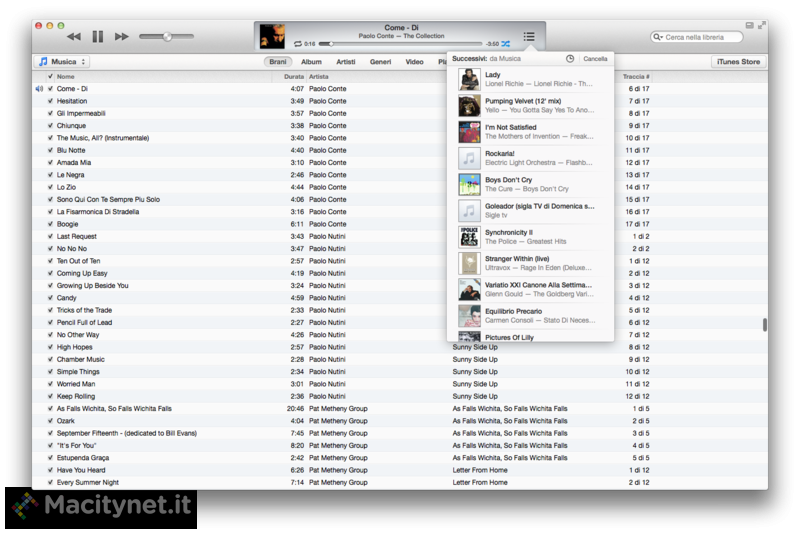Uncheck the Blu Notte checkbox

(50, 150)
